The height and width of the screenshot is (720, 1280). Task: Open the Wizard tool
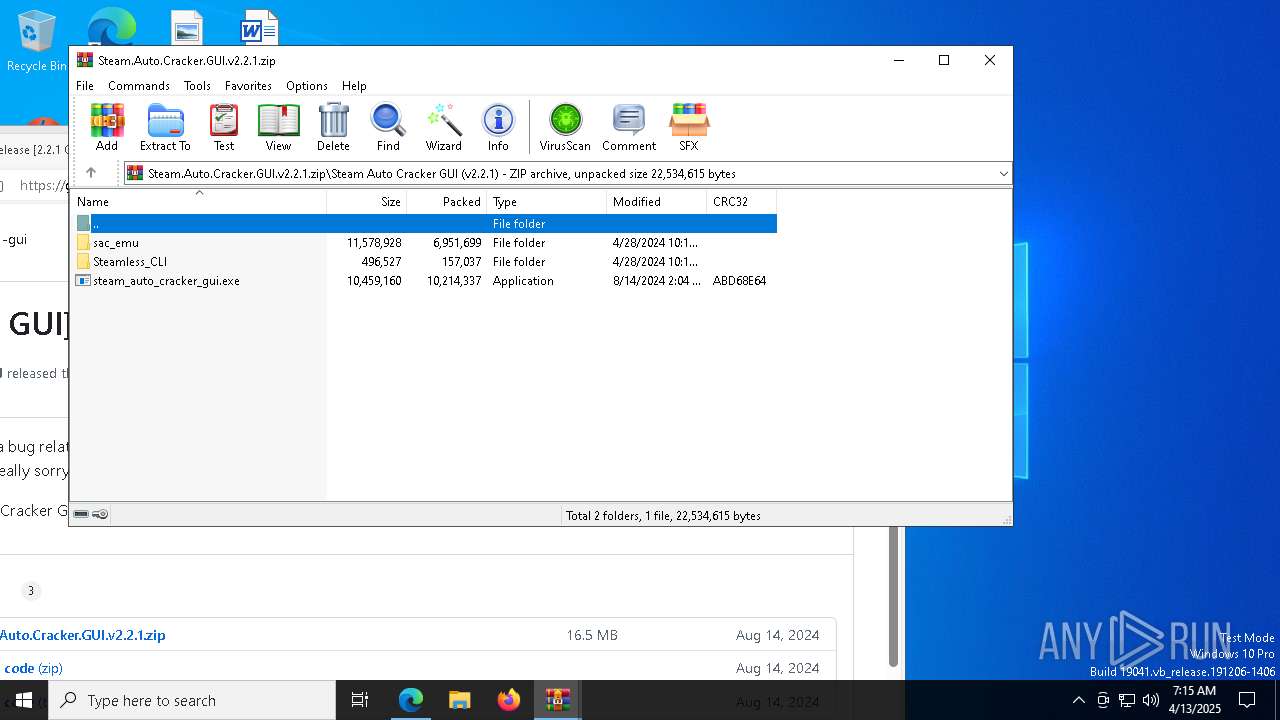[443, 127]
